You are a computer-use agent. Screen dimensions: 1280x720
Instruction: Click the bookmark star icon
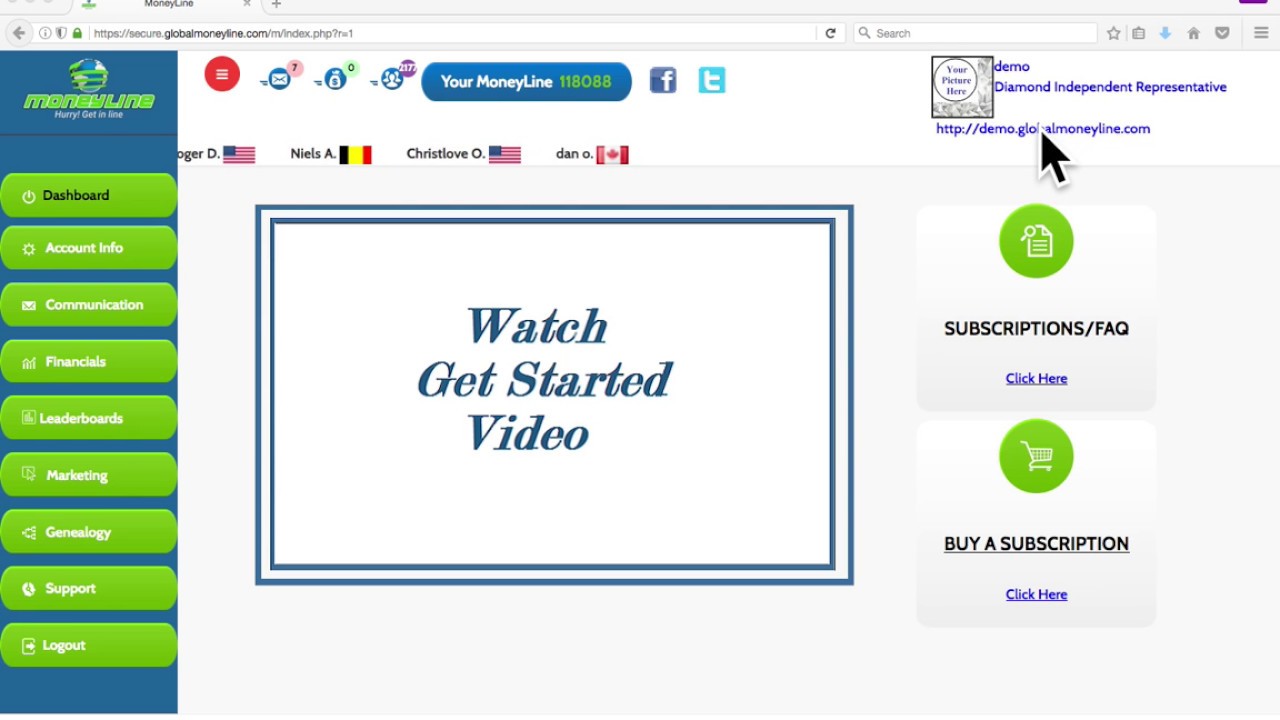tap(1113, 33)
